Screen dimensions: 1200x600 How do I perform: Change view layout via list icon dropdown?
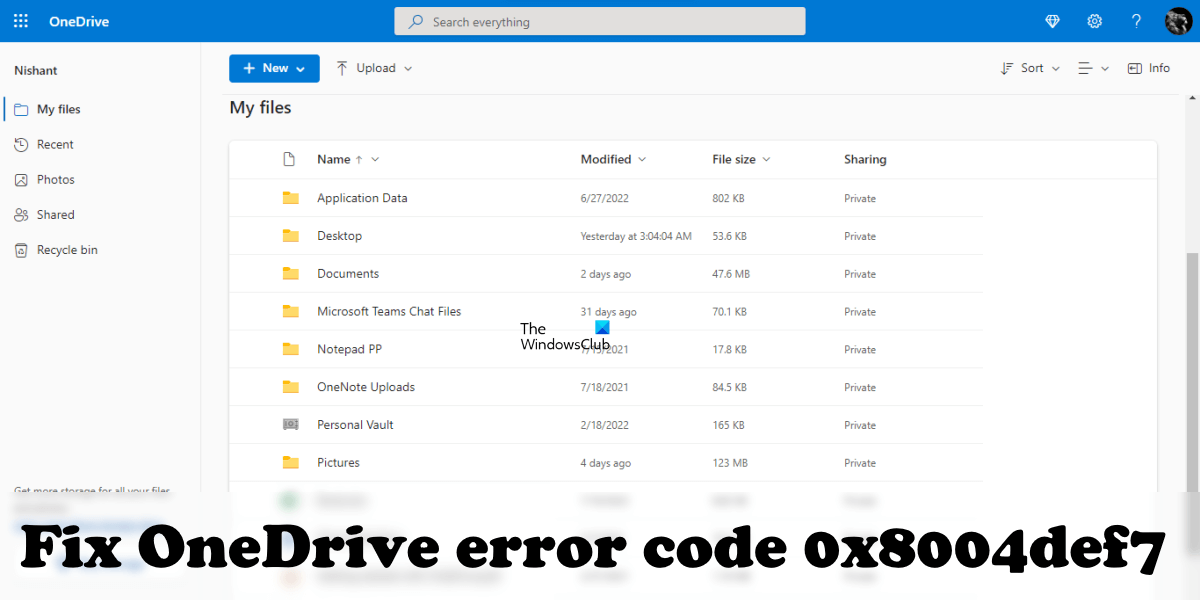[1093, 68]
